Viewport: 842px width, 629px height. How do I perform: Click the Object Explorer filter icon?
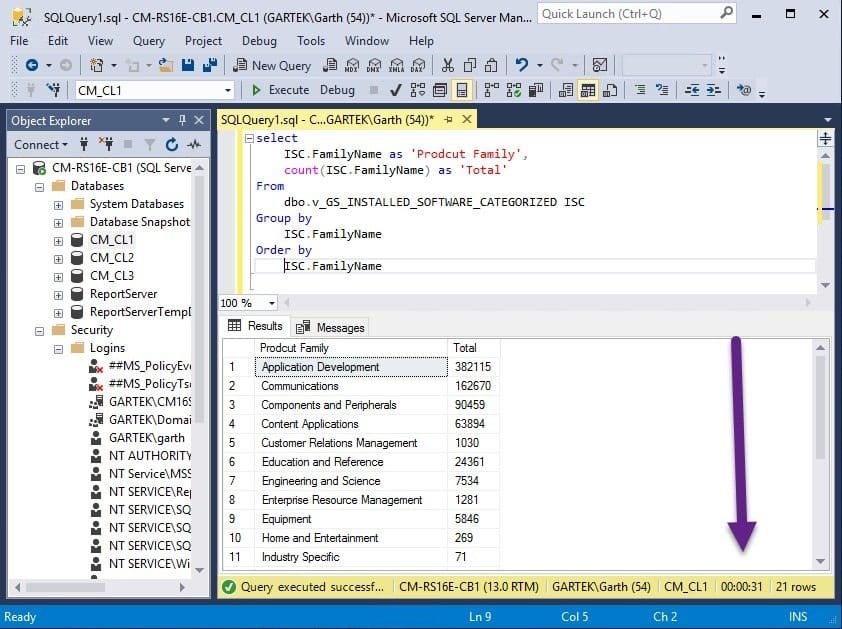pyautogui.click(x=150, y=144)
